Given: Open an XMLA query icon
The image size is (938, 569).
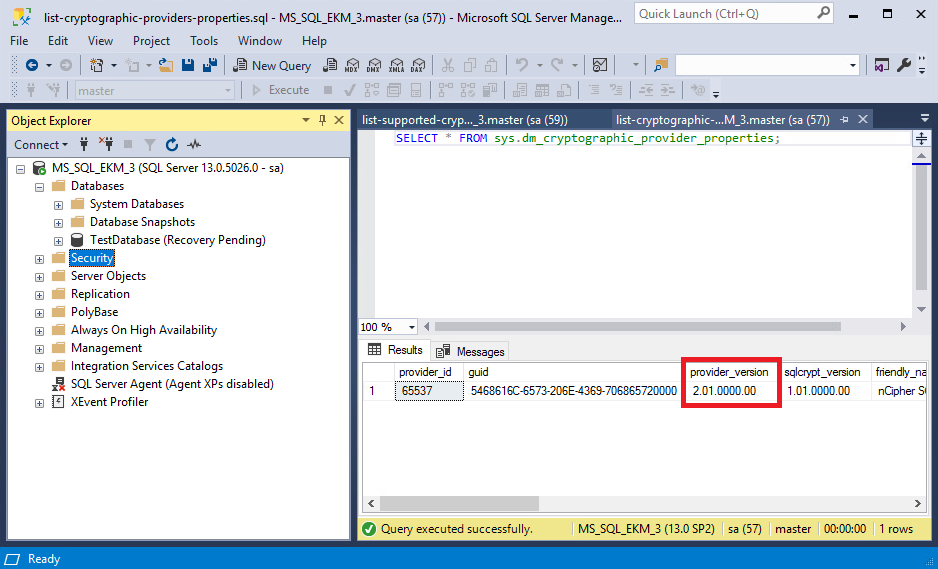Looking at the screenshot, I should [396, 65].
